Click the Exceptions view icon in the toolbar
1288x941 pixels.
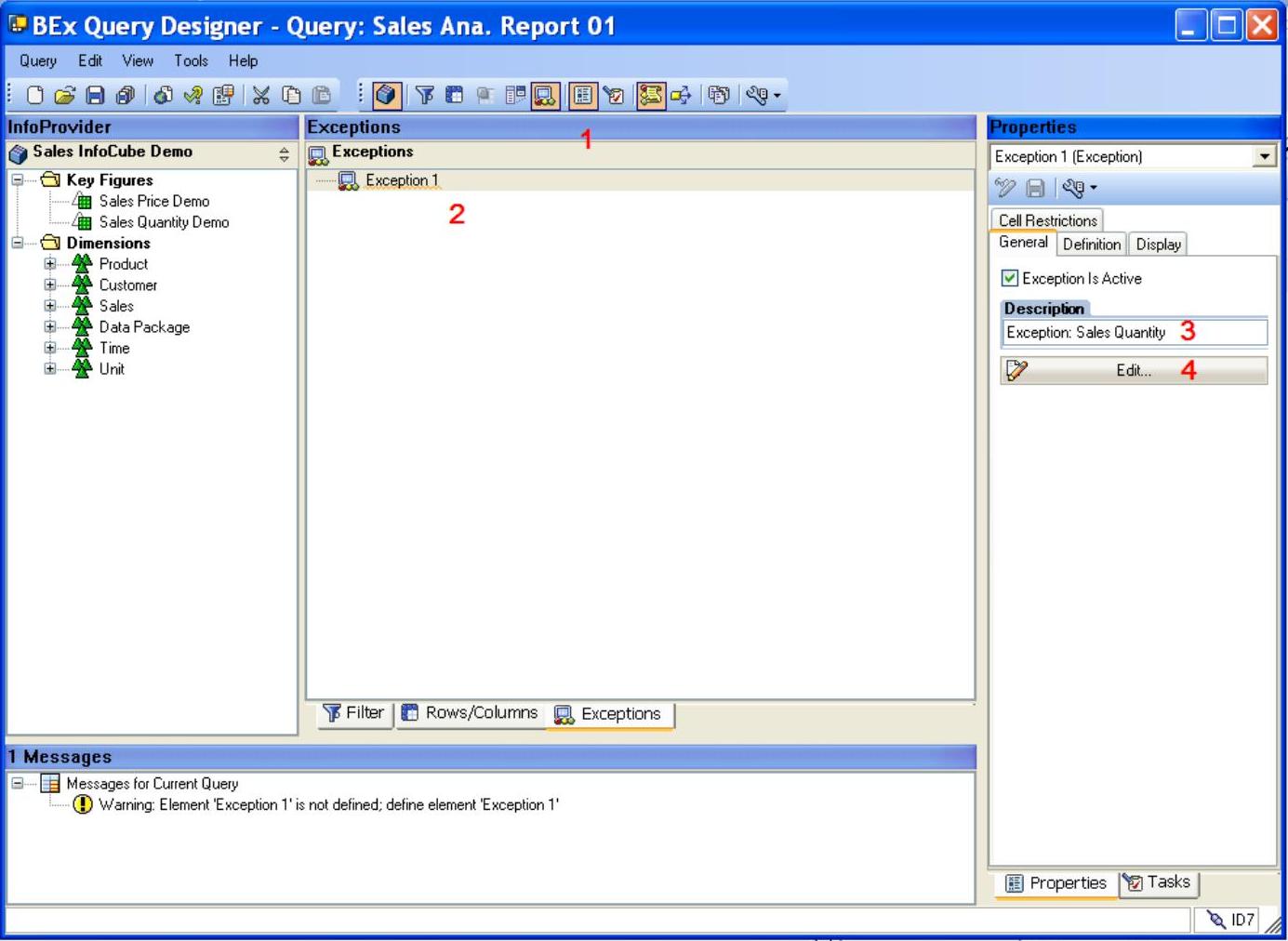[x=546, y=95]
